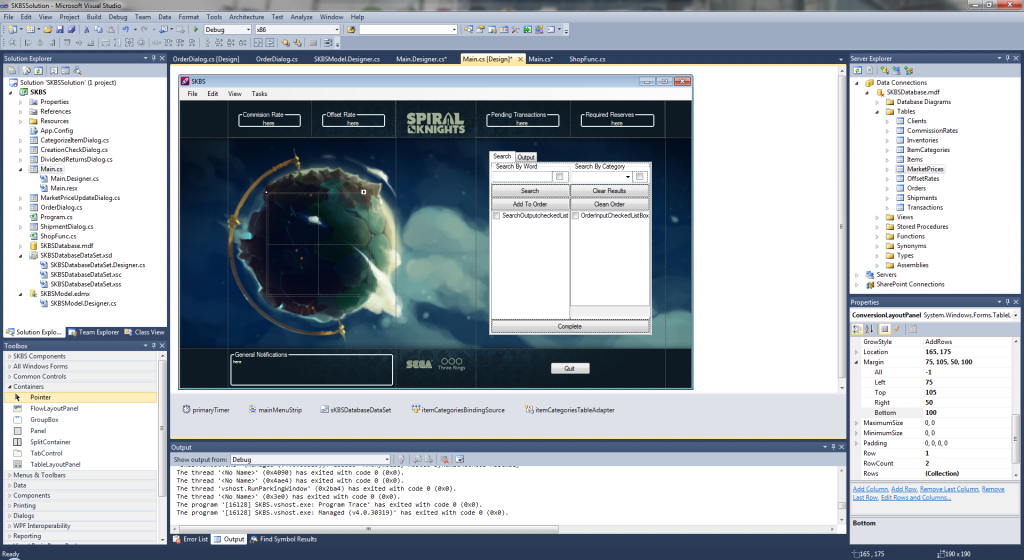Viewport: 1024px width, 560px height.
Task: Open the Architecture menu
Action: click(x=246, y=17)
